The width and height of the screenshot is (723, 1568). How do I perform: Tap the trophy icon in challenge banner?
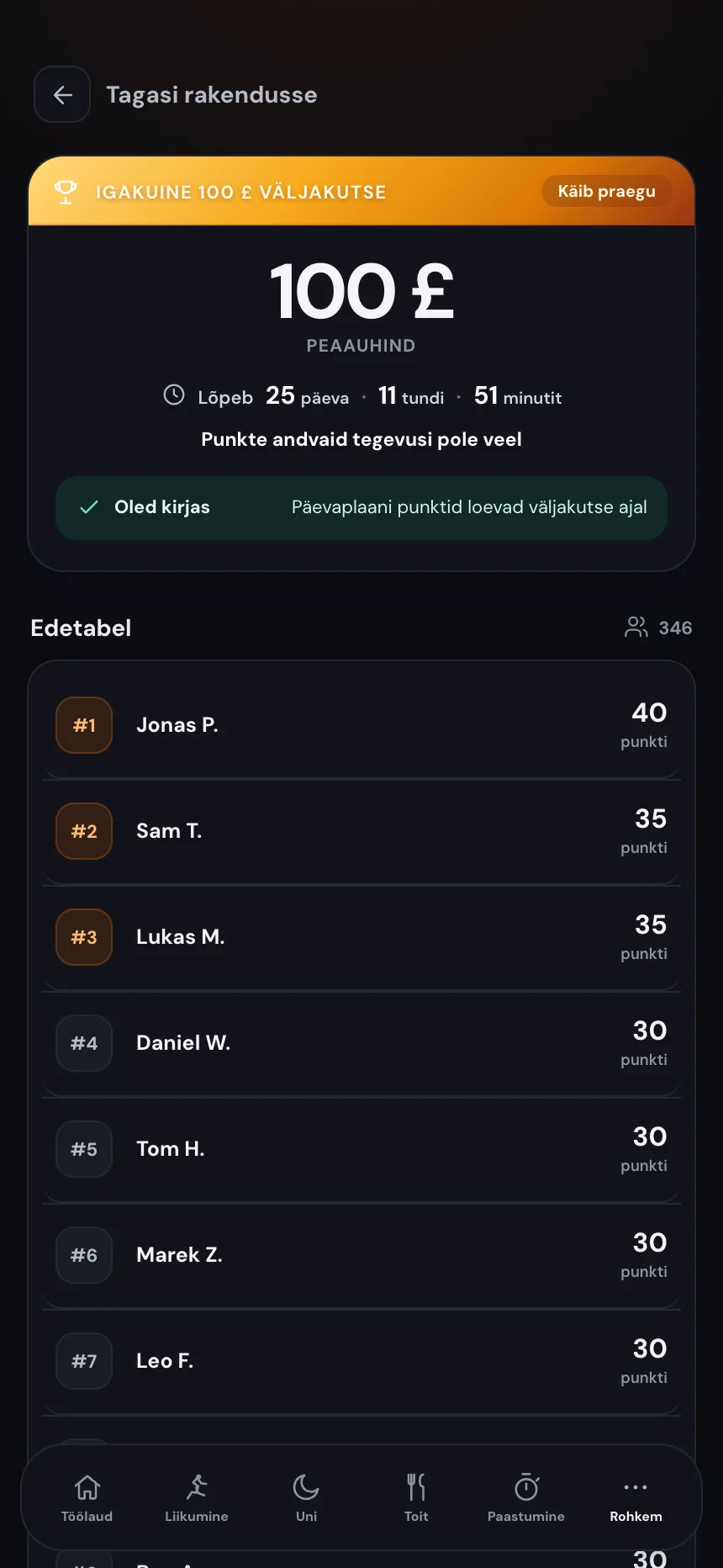[66, 192]
